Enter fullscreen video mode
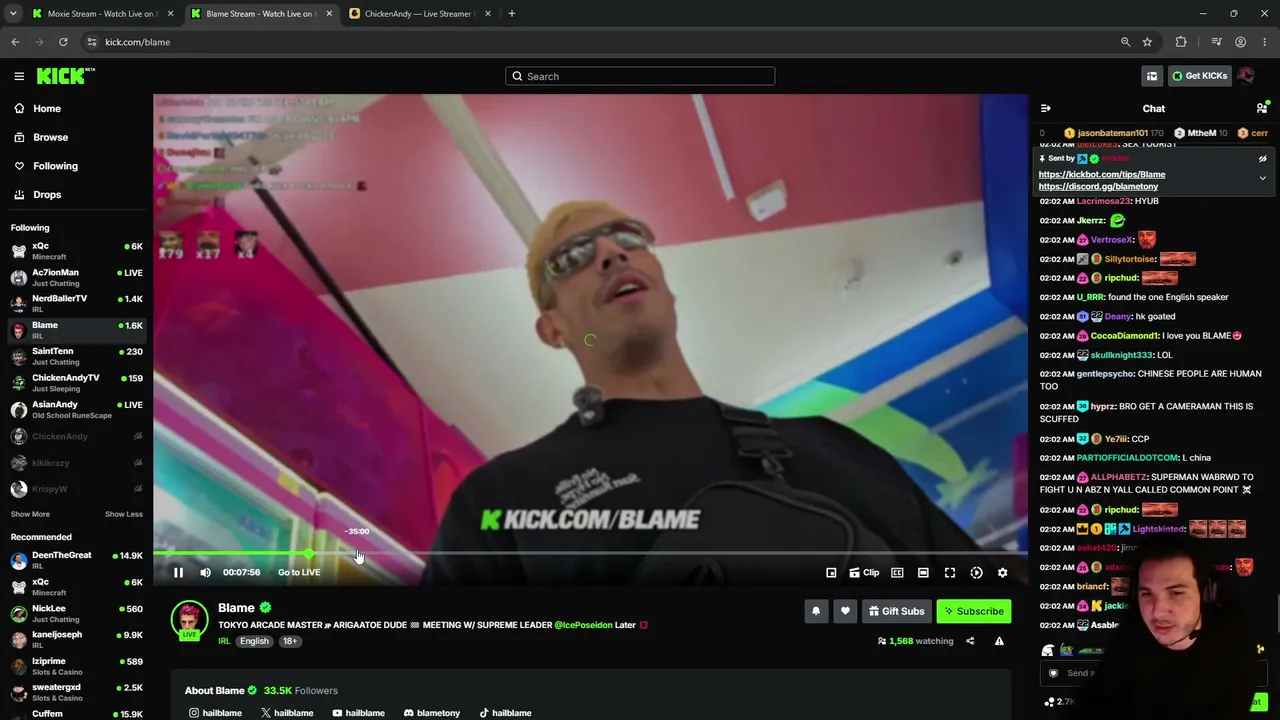 tap(950, 572)
